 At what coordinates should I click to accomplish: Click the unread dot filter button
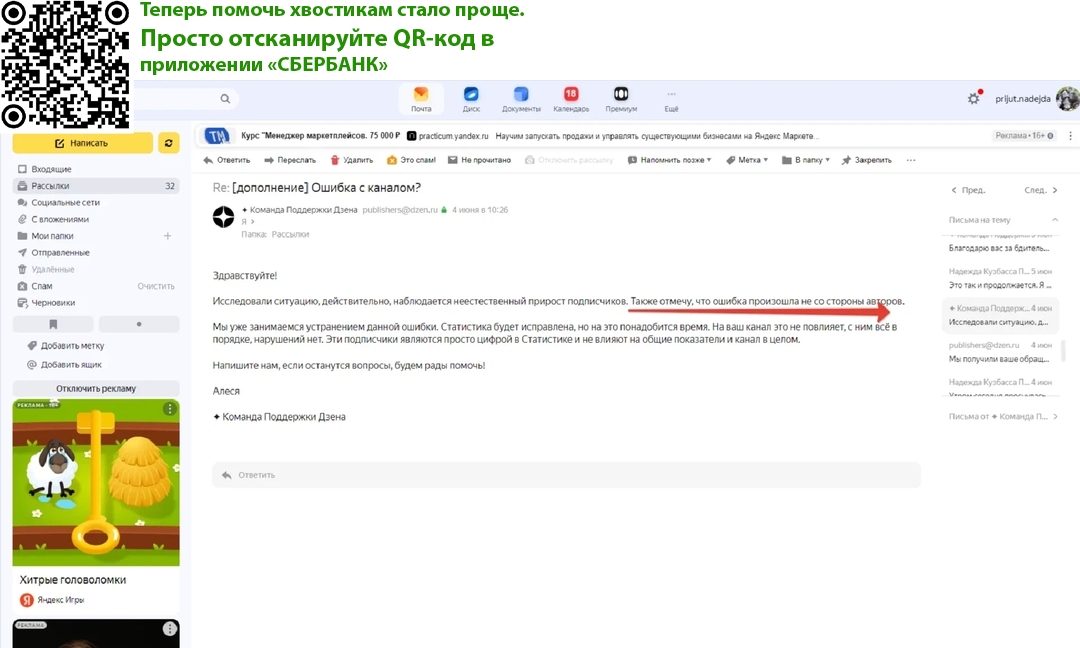tap(139, 324)
